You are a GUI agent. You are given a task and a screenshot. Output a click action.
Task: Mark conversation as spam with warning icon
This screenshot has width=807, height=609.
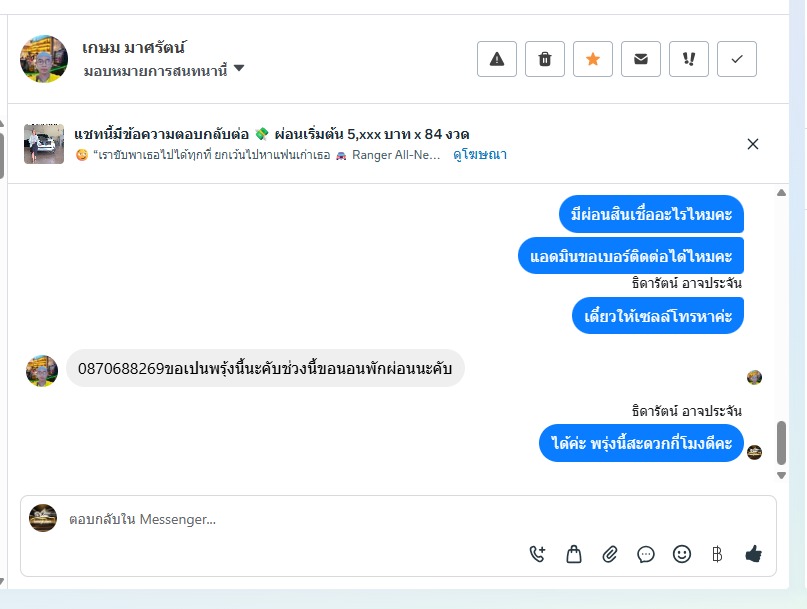[x=497, y=59]
